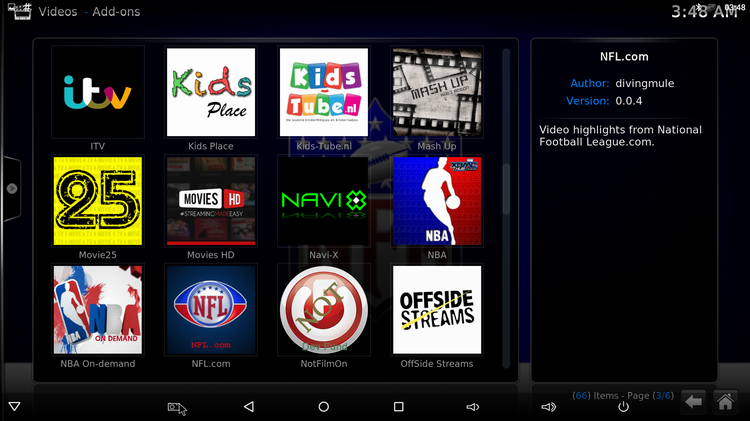
Task: Go to Kodi home screen icon
Action: (x=726, y=401)
